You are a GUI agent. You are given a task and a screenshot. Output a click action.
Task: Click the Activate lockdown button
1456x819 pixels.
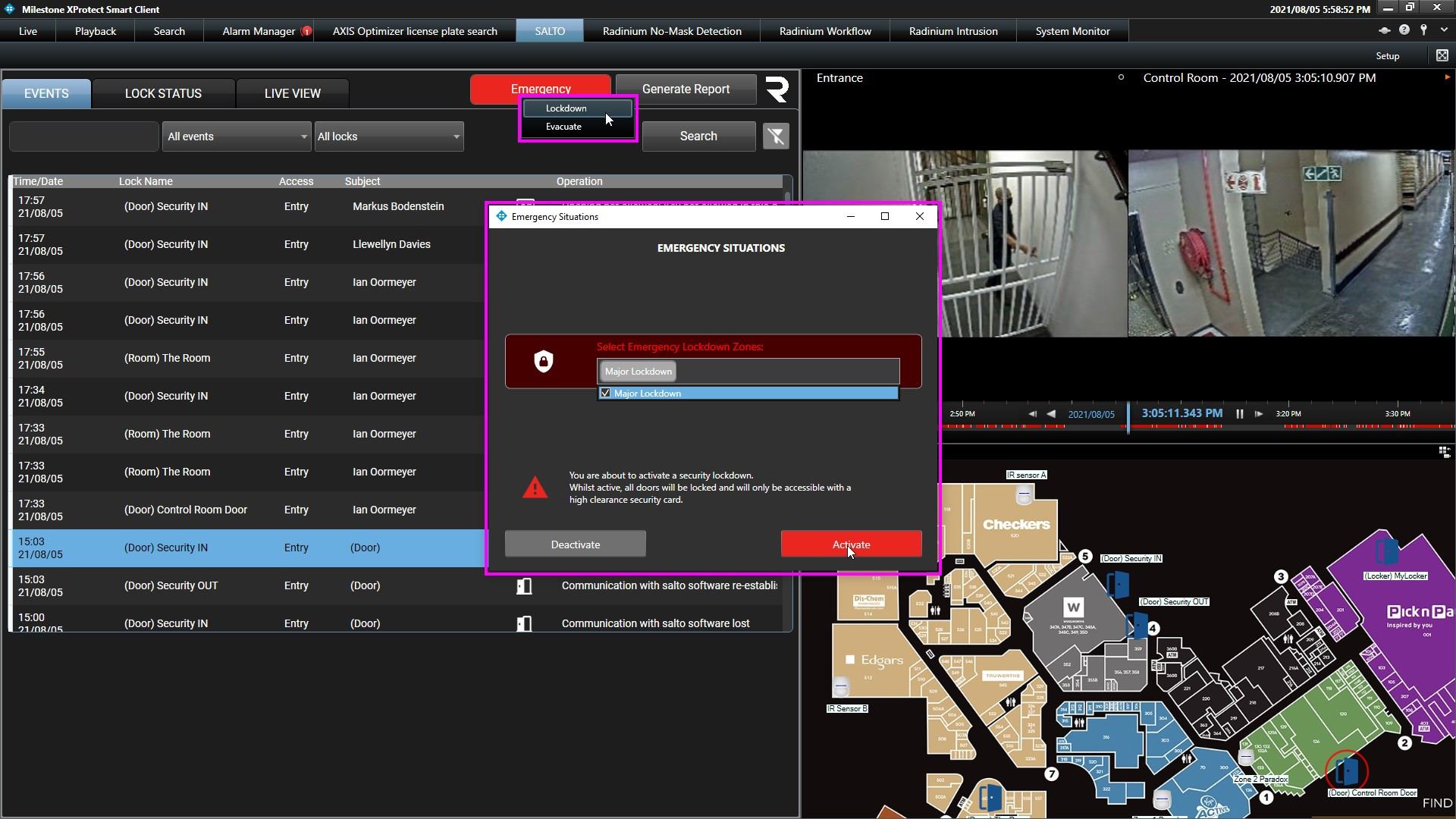click(851, 544)
